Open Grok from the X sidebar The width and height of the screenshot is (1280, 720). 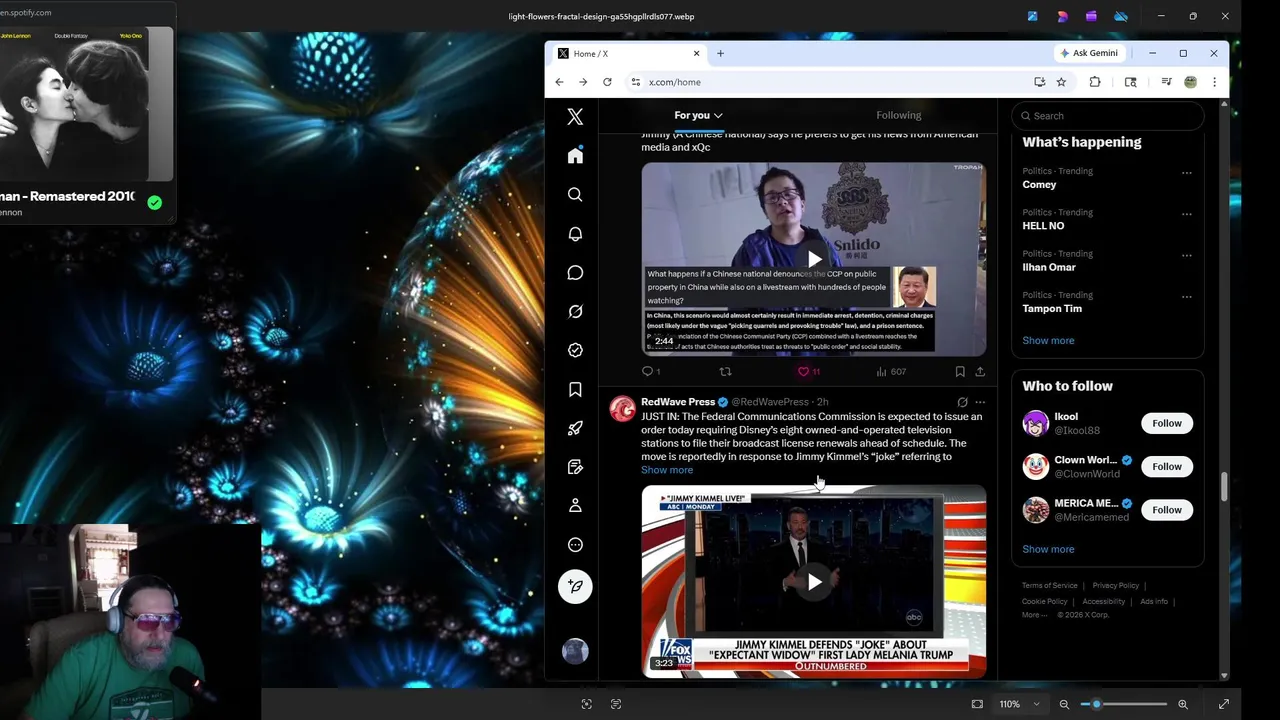(x=575, y=312)
